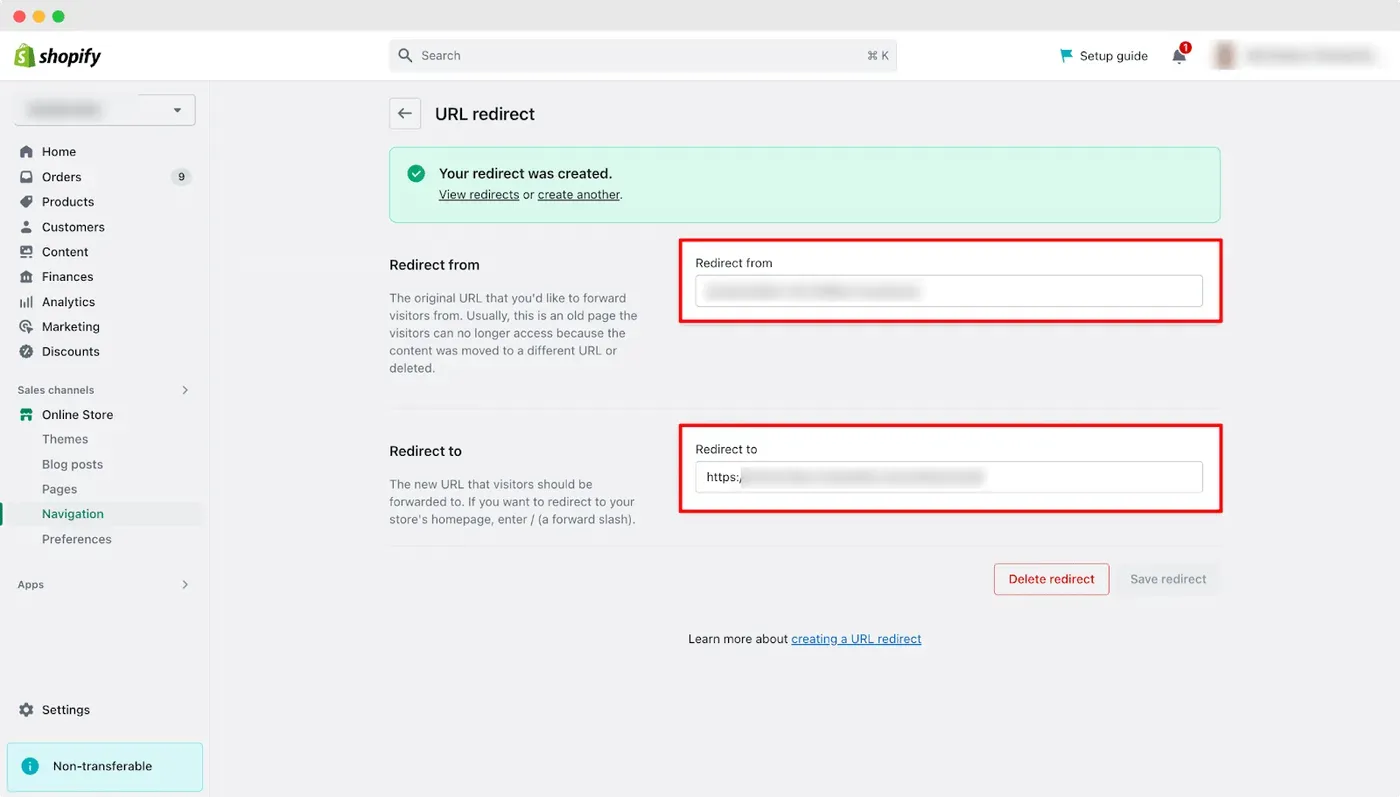Open the Setup guide flag icon
The height and width of the screenshot is (797, 1400).
(x=1066, y=56)
